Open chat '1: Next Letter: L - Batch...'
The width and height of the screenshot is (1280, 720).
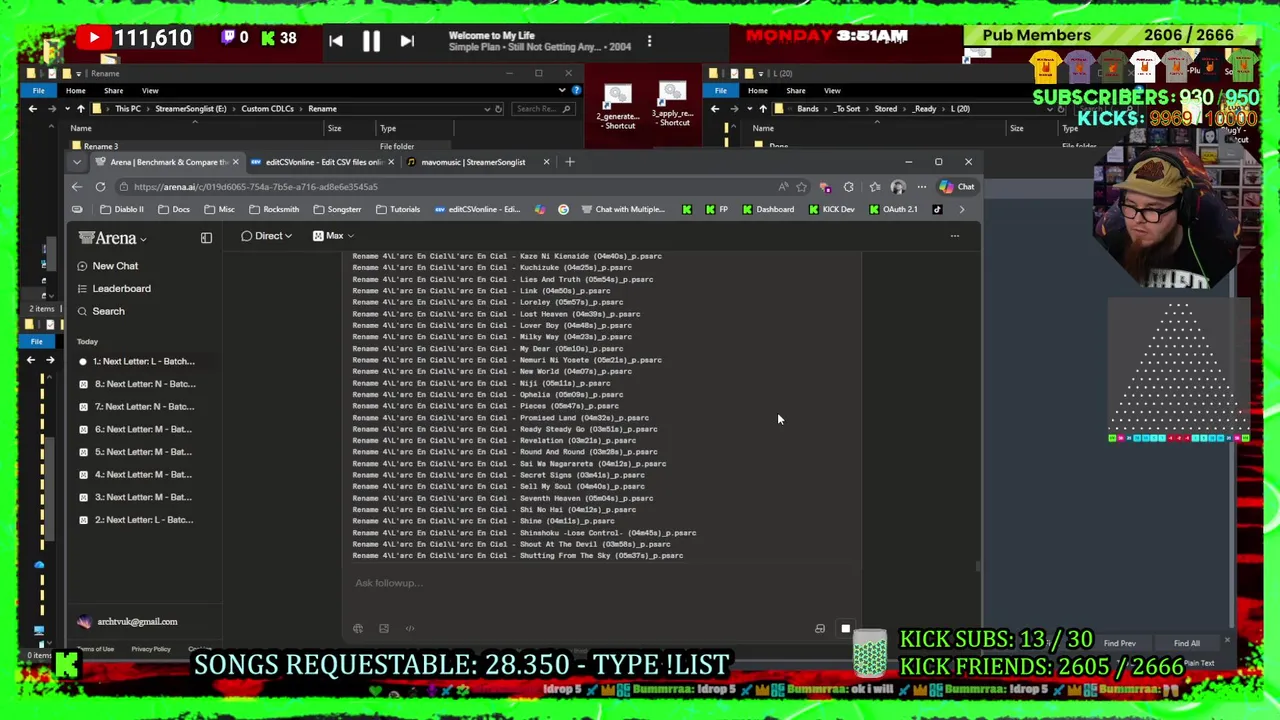(138, 361)
